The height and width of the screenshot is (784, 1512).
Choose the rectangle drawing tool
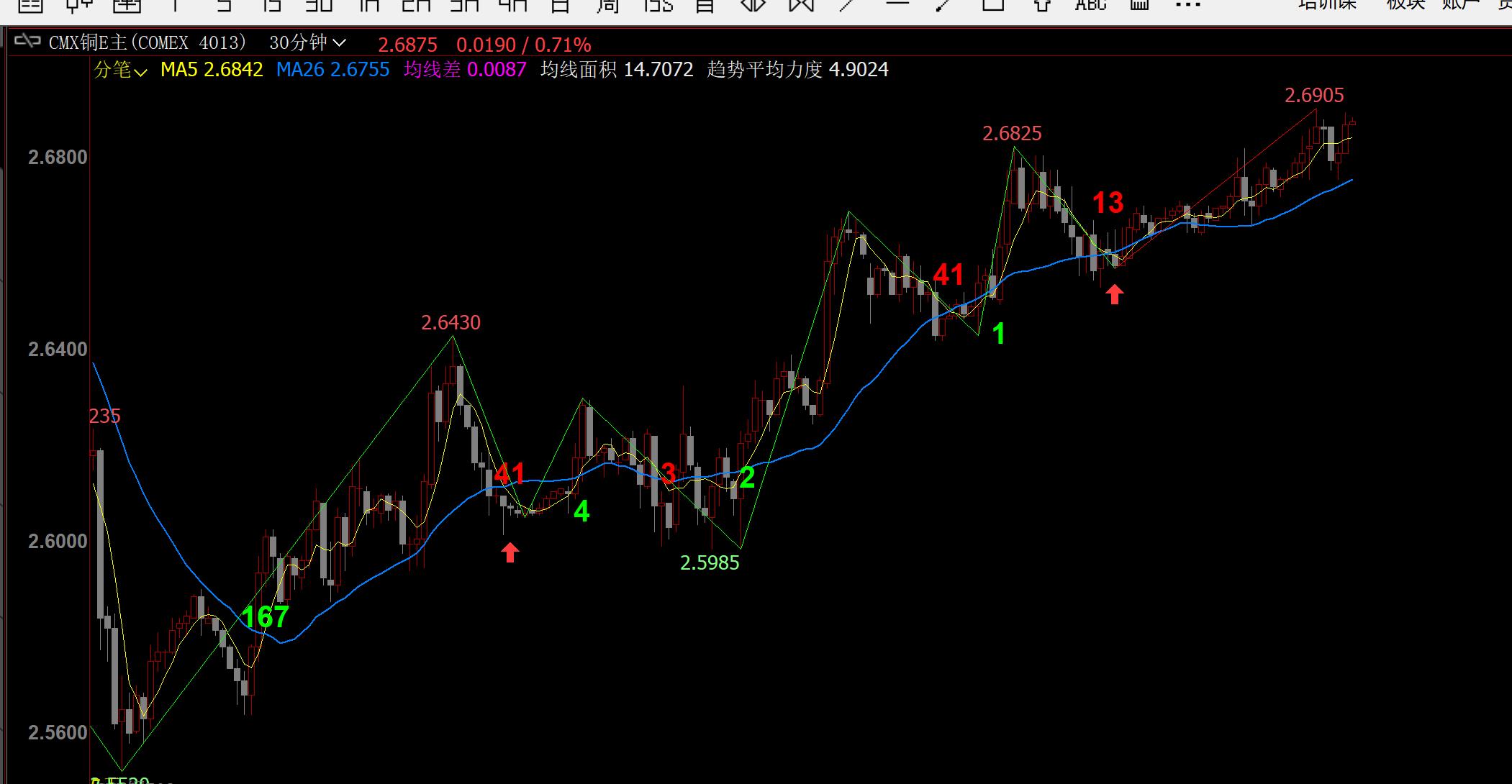point(993,4)
